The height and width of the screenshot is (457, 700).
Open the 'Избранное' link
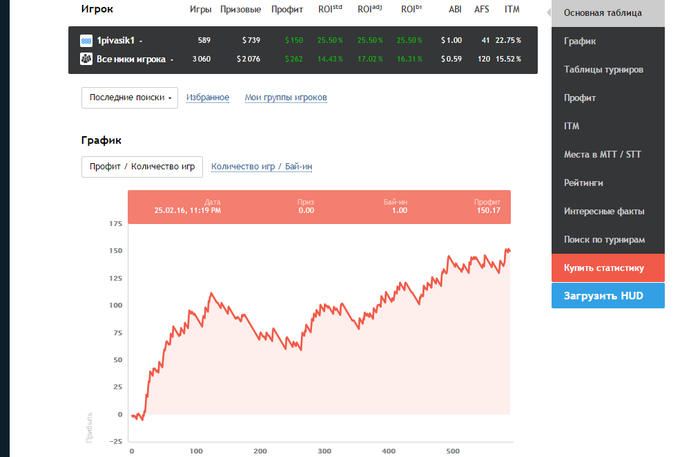point(208,97)
